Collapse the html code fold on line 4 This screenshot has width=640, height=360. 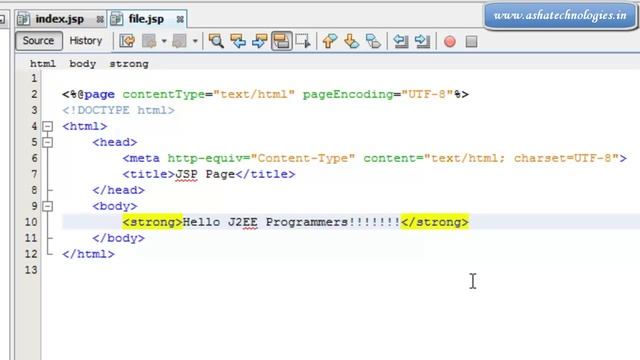pyautogui.click(x=47, y=126)
